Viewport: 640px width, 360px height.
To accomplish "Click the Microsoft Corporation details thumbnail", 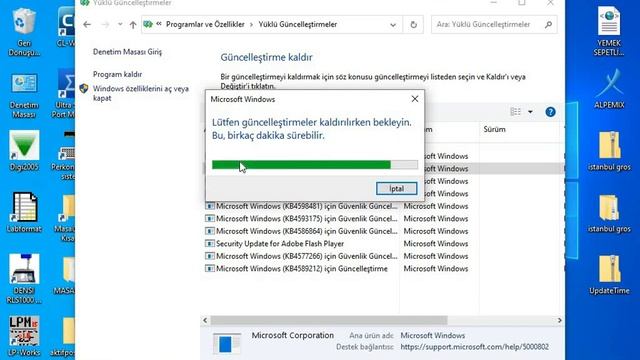I will [x=227, y=343].
